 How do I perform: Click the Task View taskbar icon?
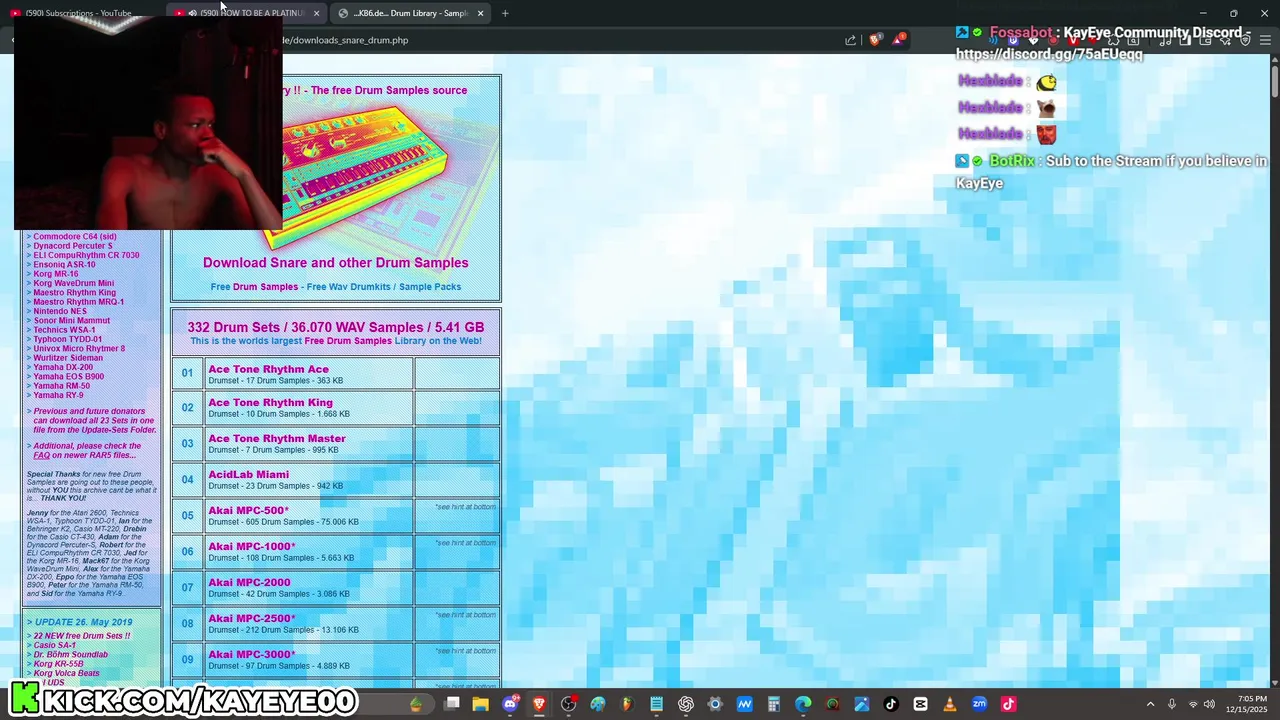point(452,704)
